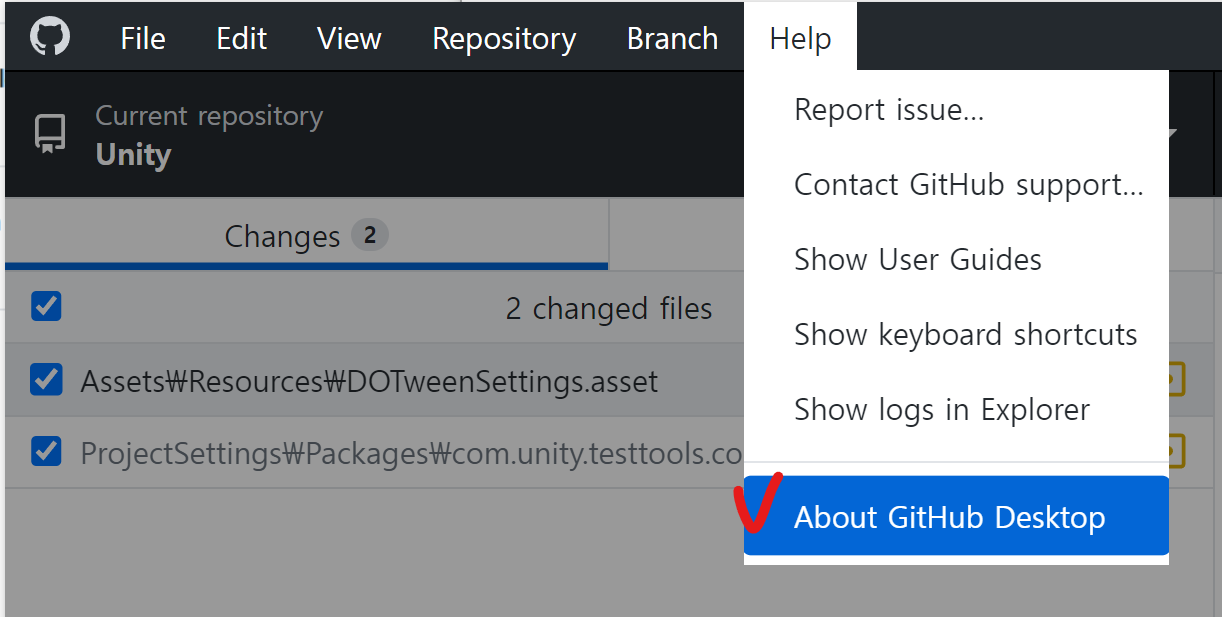Viewport: 1222px width, 617px height.
Task: Click modified status icon for DOTweenSettings.asset
Action: pyautogui.click(x=1176, y=380)
